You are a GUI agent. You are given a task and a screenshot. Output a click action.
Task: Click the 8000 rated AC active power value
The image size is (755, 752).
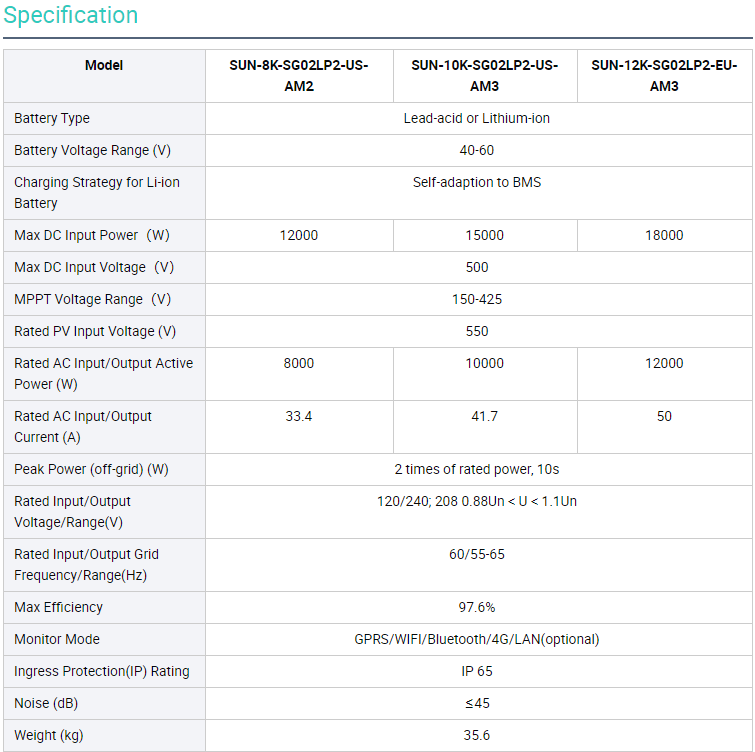pos(299,363)
